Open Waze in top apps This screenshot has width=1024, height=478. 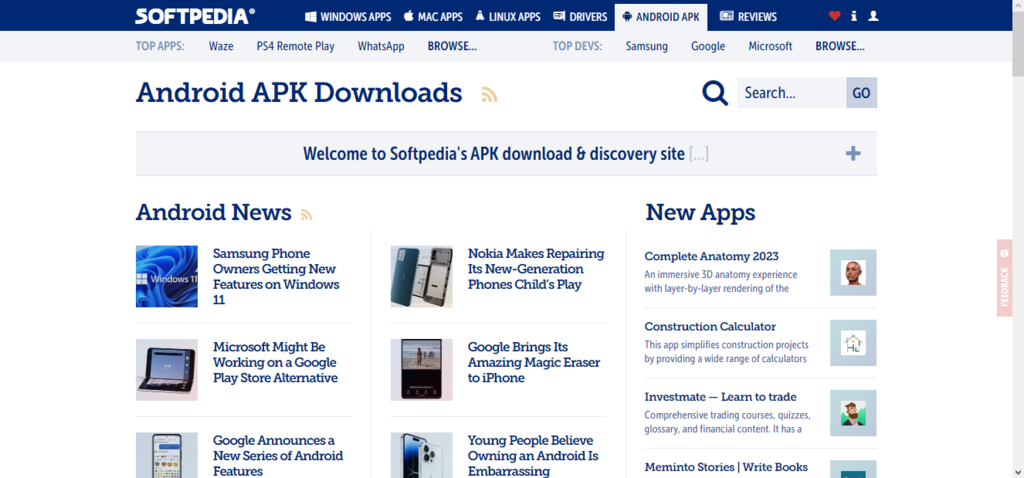[221, 46]
